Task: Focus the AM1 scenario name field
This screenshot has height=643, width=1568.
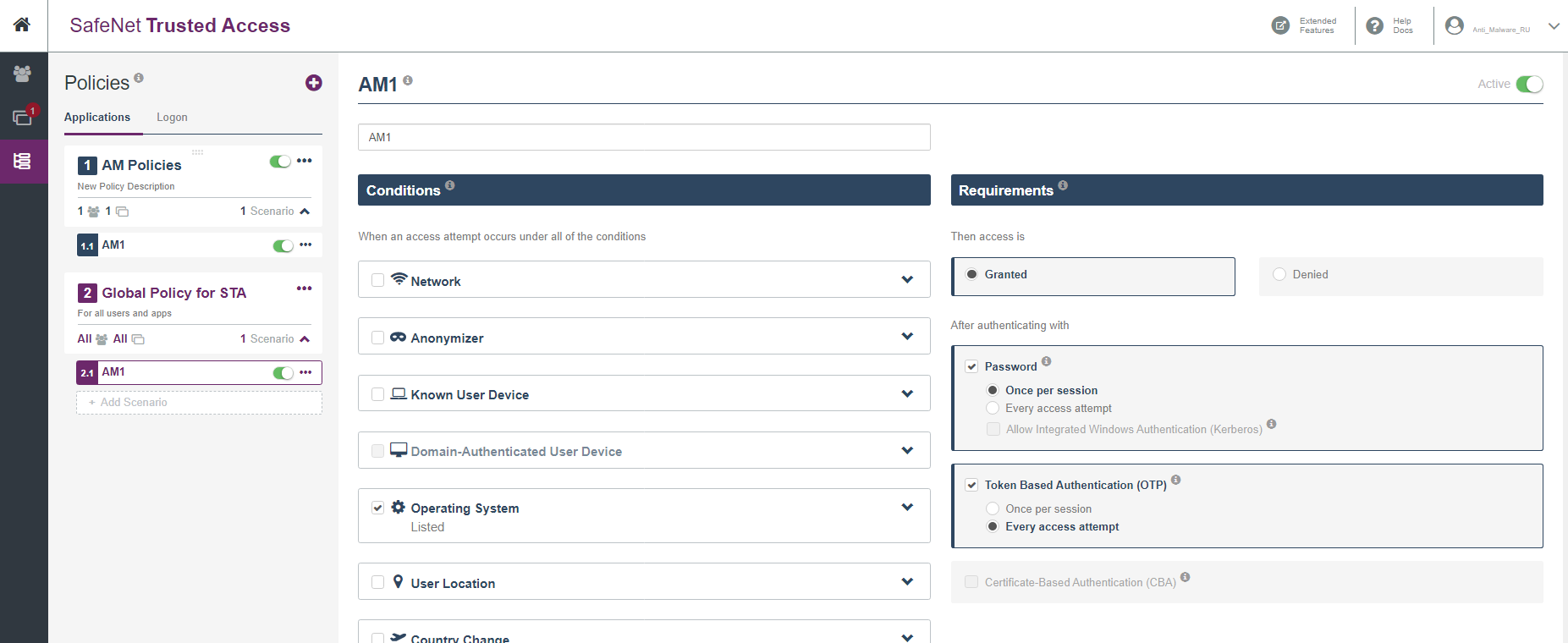Action: click(x=644, y=137)
